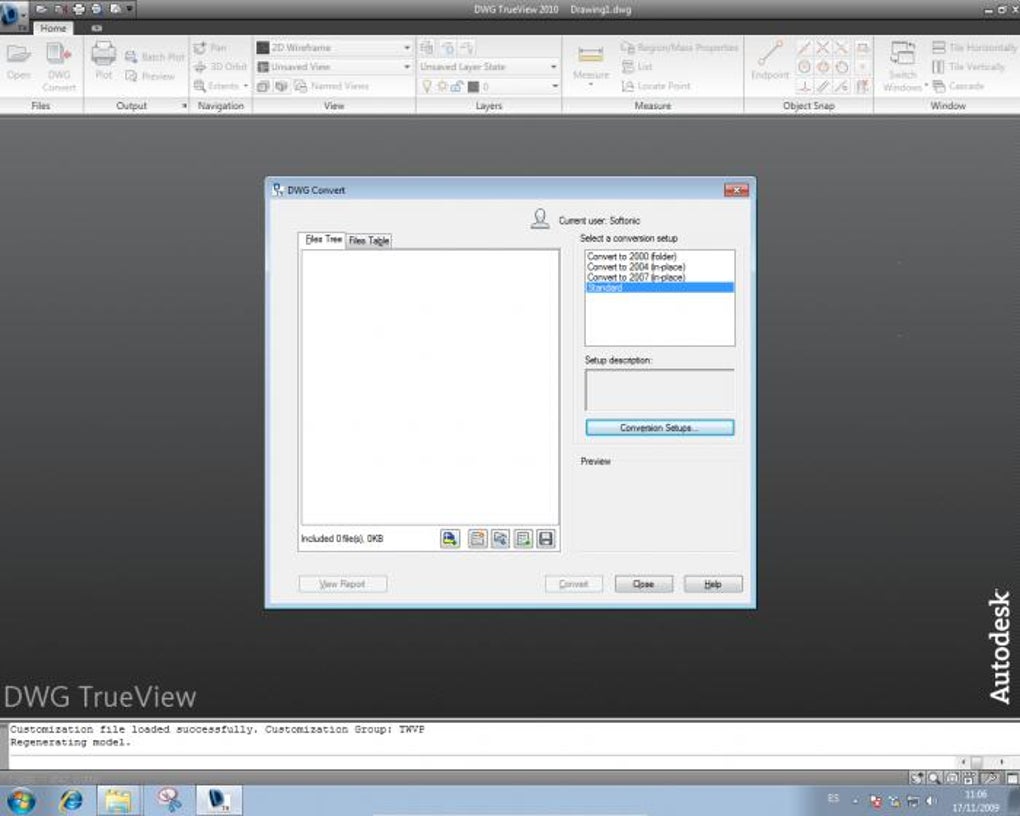Click Cascade in the Window panel

(x=958, y=85)
